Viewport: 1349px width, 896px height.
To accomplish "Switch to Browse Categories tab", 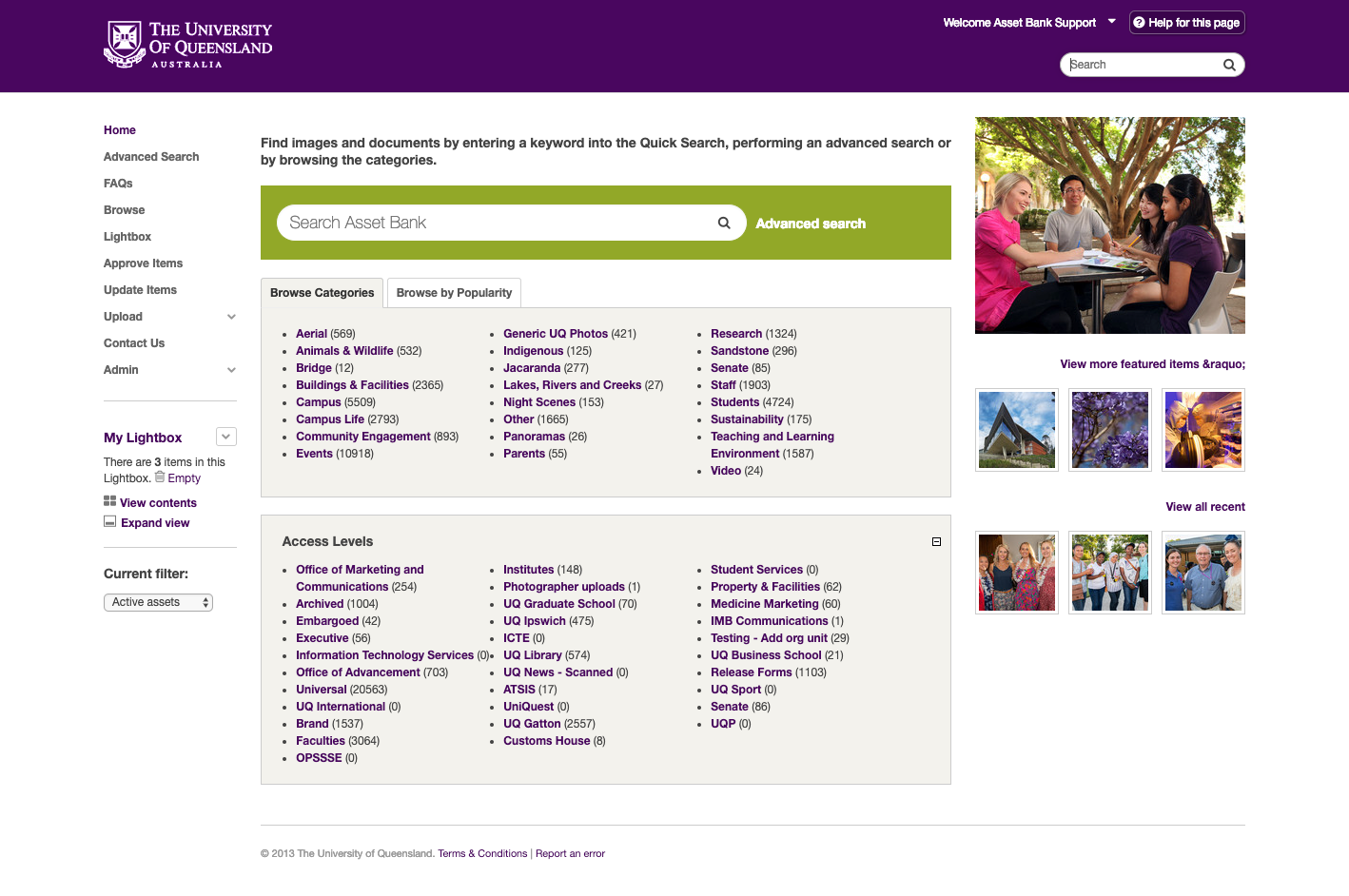I will click(x=322, y=293).
